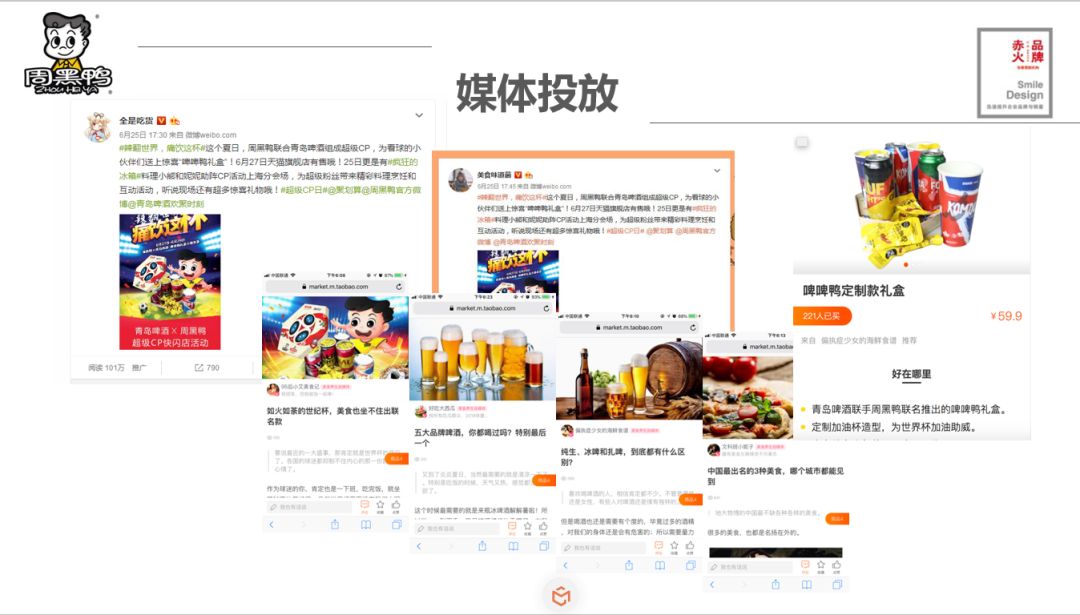Tap share icon in the 五大品牌啤酒 phone
This screenshot has height=615, width=1080.
pos(482,546)
